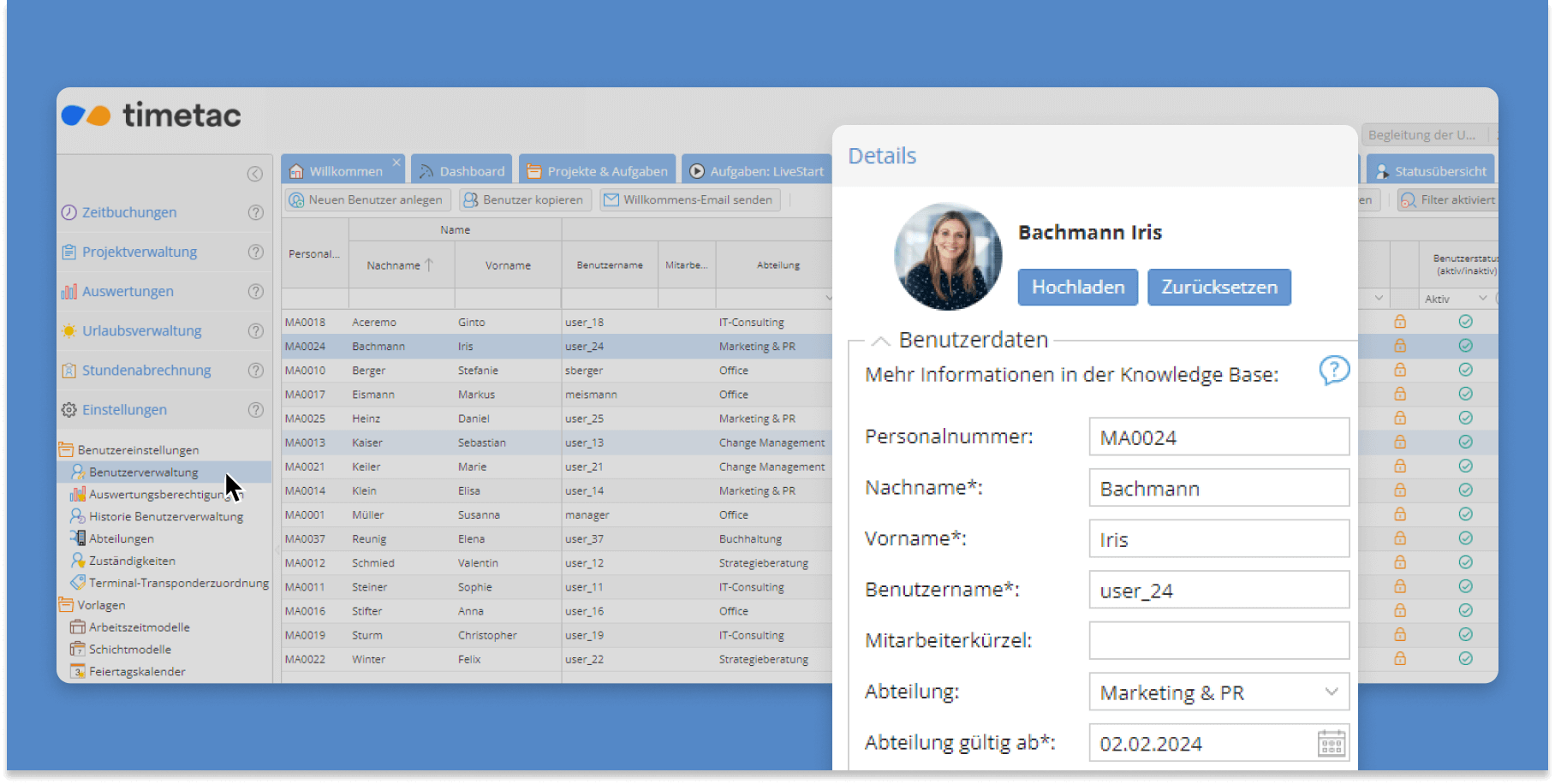Toggle the green status checkmark in Aceremo's row

1467,322
